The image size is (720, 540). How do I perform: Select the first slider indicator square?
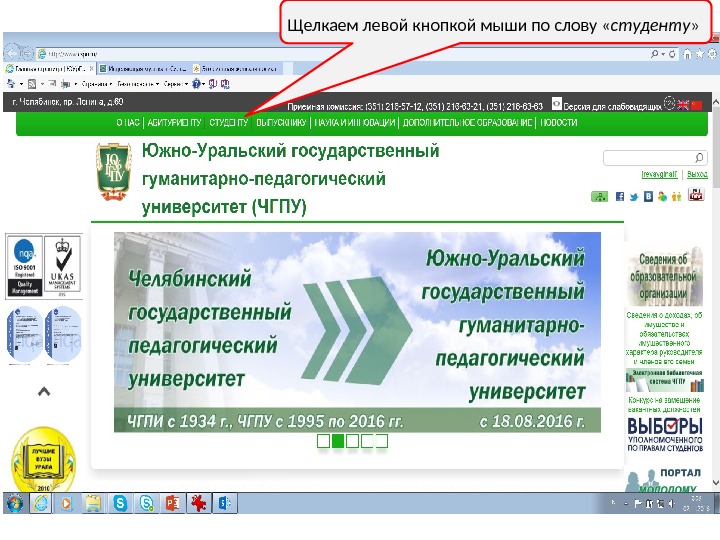point(323,441)
